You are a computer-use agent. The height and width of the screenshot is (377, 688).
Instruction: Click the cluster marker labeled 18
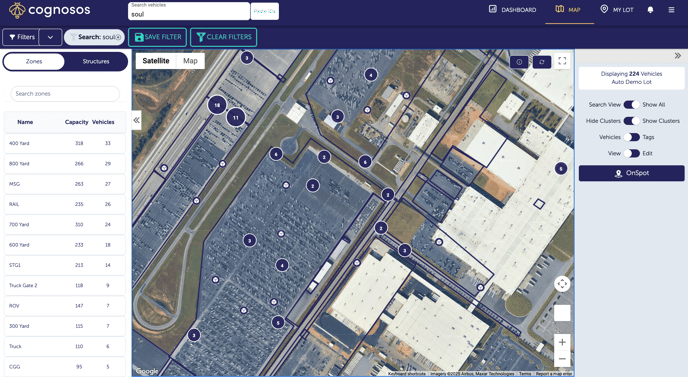pyautogui.click(x=217, y=105)
